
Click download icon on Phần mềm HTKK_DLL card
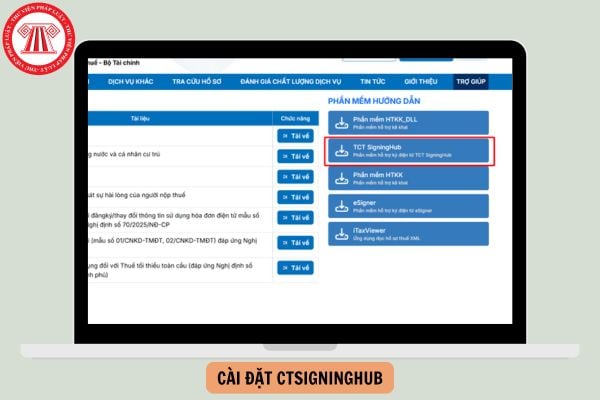pyautogui.click(x=341, y=123)
